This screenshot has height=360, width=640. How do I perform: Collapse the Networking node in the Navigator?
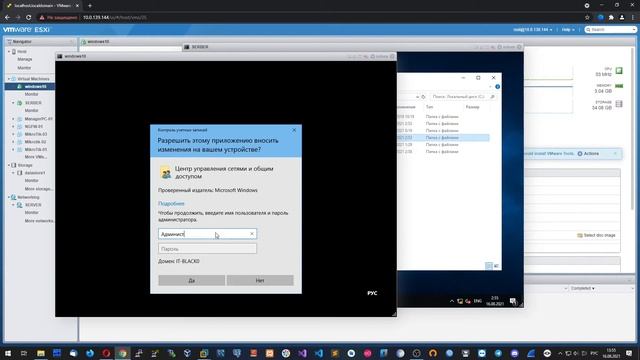(9, 197)
